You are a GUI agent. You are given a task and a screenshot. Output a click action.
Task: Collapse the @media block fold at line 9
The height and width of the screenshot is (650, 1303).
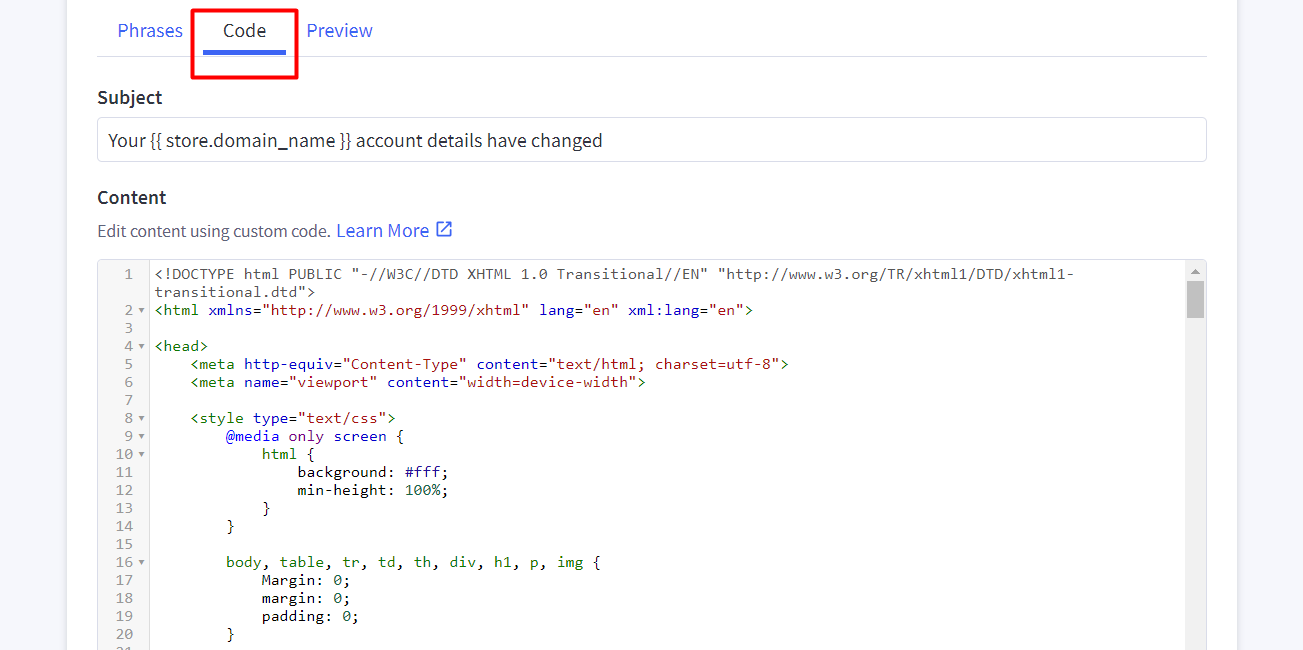(x=142, y=437)
